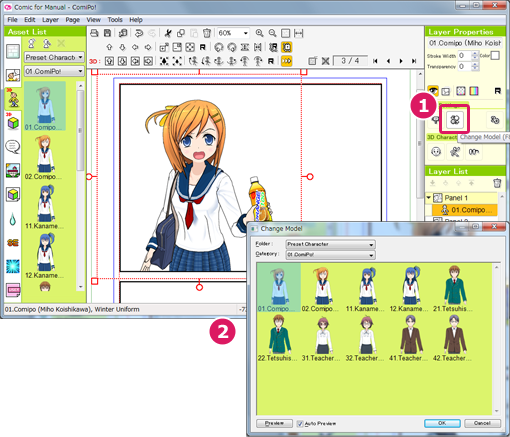Toggle the yellow highlighted snap icon in toolbar
The height and width of the screenshot is (437, 510).
click(x=287, y=47)
